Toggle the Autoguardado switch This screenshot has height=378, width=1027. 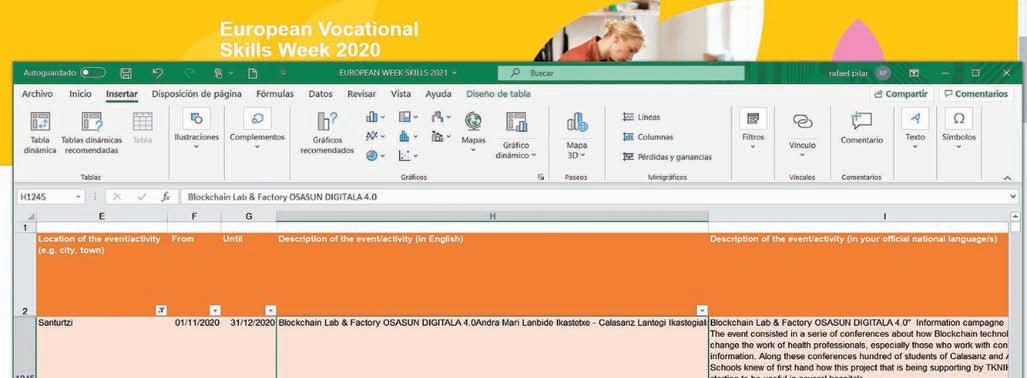point(93,73)
